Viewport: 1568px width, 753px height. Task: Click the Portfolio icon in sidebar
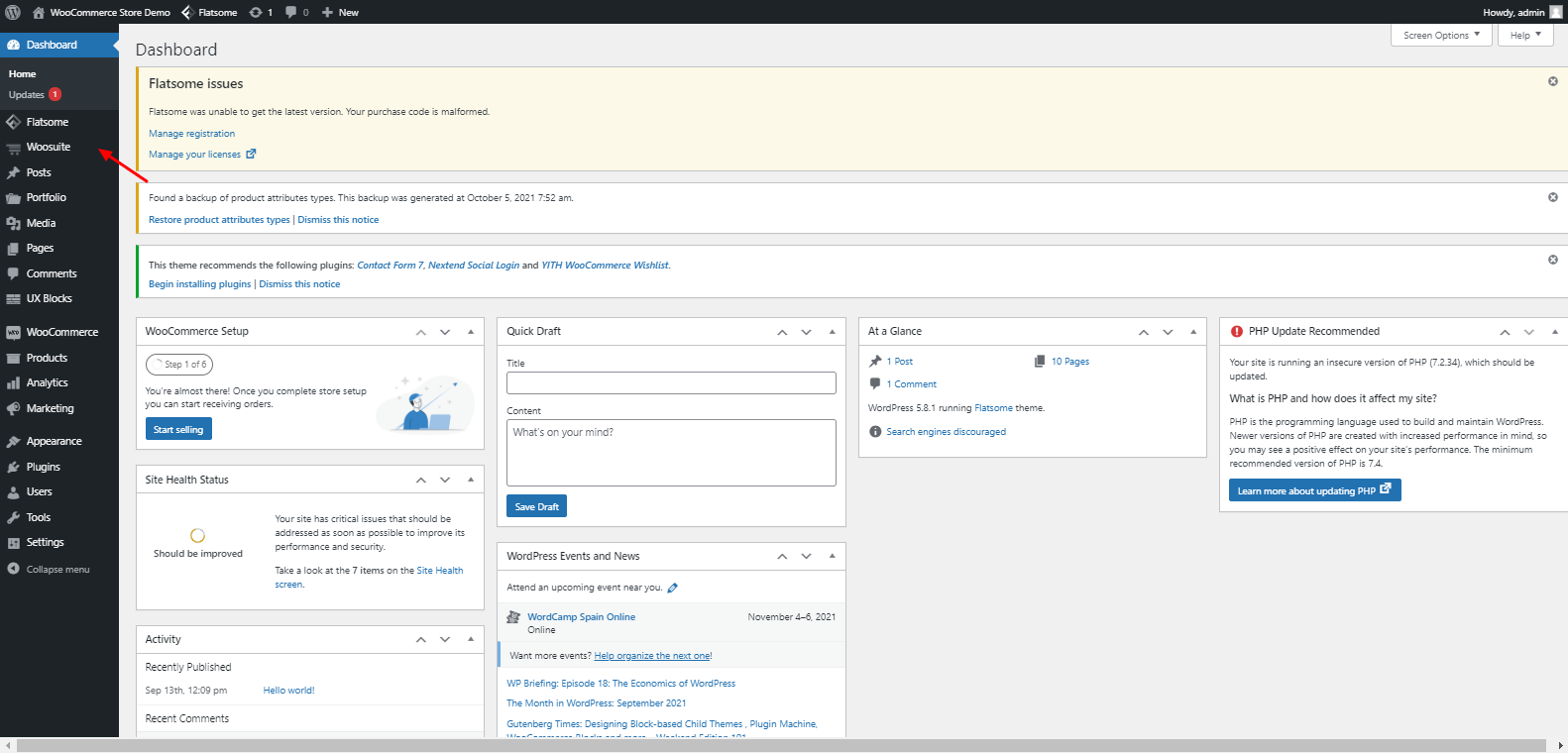click(13, 198)
